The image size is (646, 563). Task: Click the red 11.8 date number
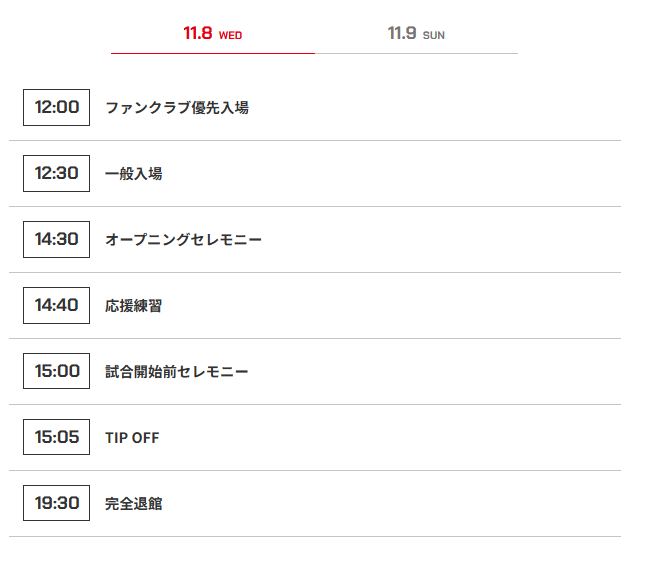[198, 33]
